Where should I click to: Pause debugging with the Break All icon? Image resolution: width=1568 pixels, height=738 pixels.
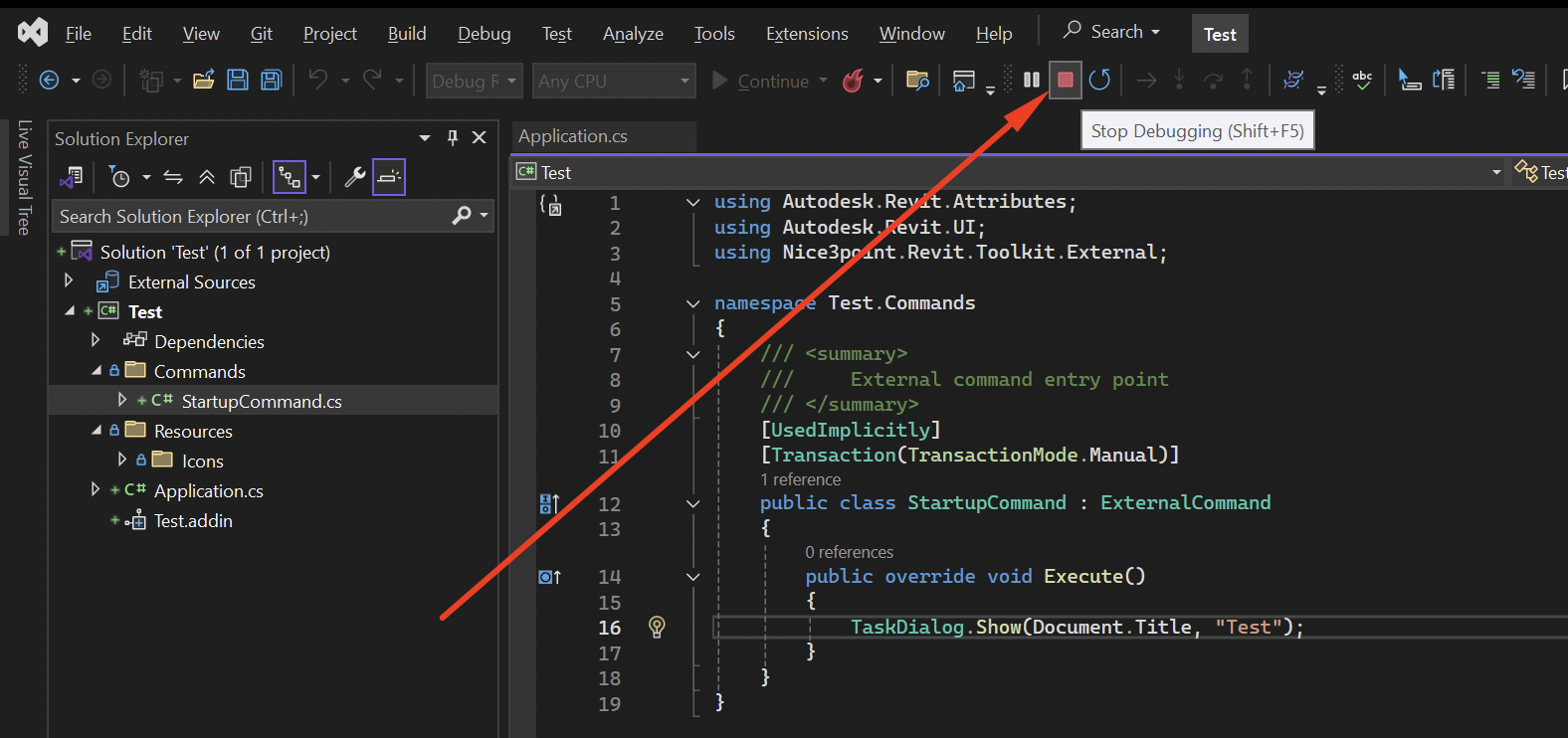1032,81
